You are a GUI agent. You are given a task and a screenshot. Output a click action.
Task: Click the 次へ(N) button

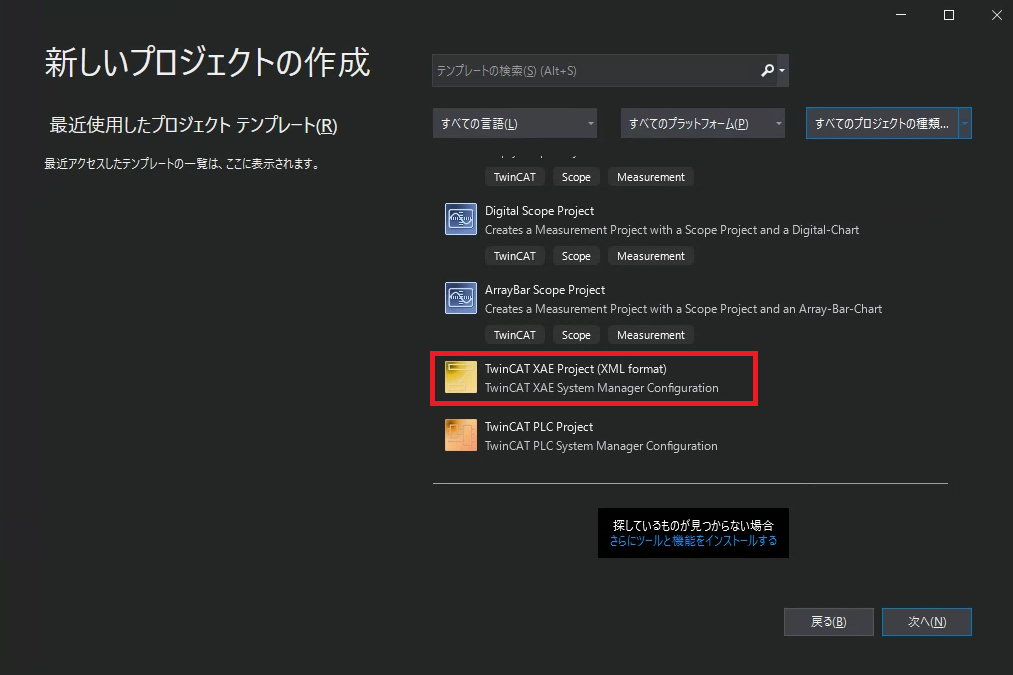pos(927,622)
